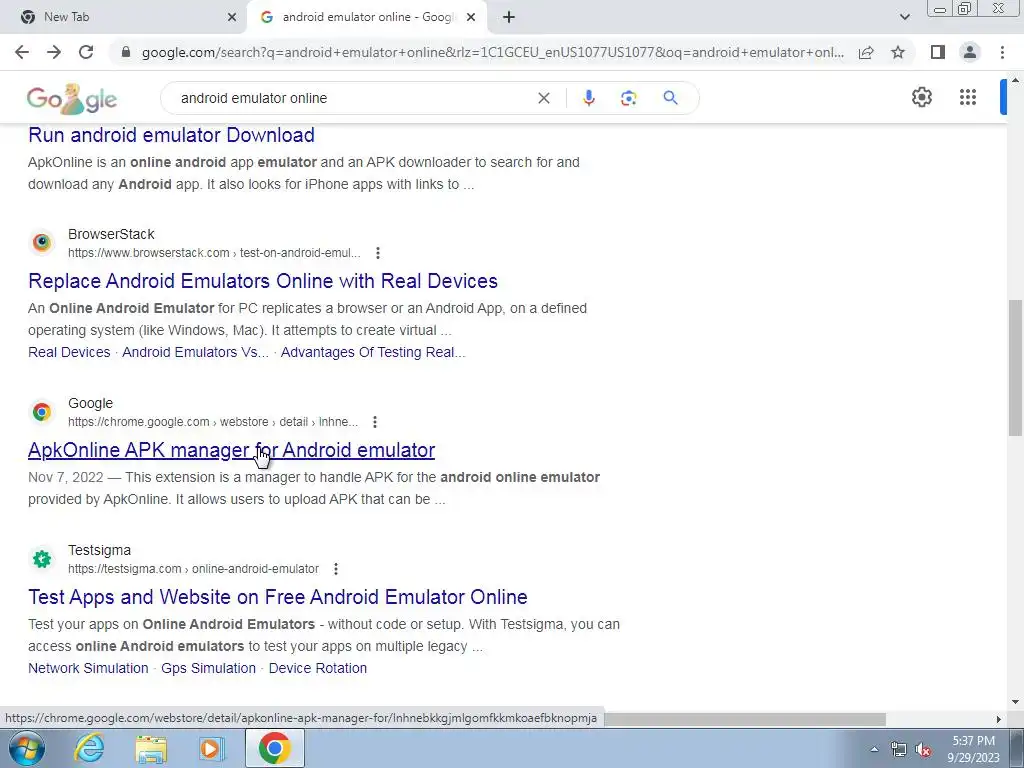Image resolution: width=1024 pixels, height=768 pixels.
Task: Click the network tray icon
Action: [x=899, y=749]
